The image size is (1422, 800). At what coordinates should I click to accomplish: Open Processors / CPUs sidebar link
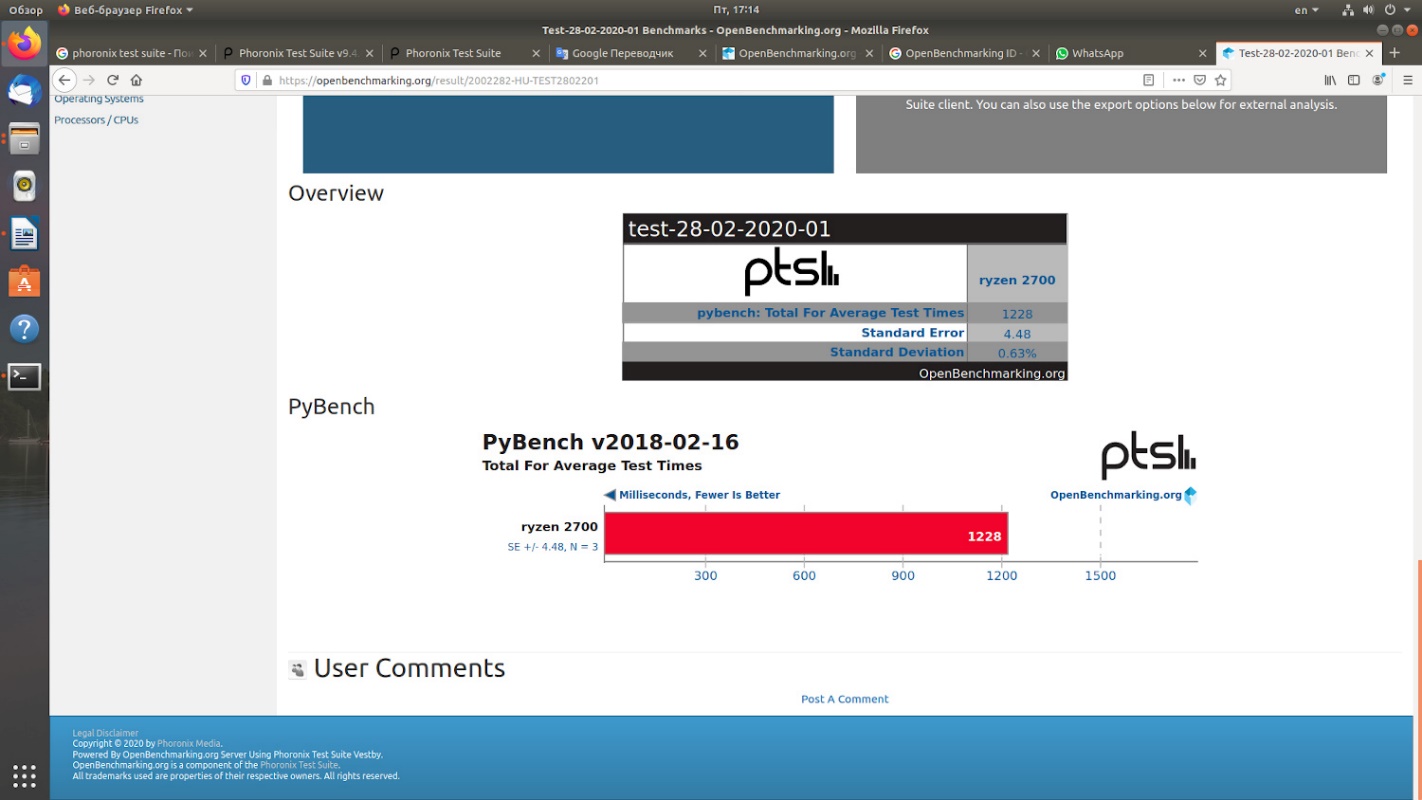pyautogui.click(x=96, y=120)
